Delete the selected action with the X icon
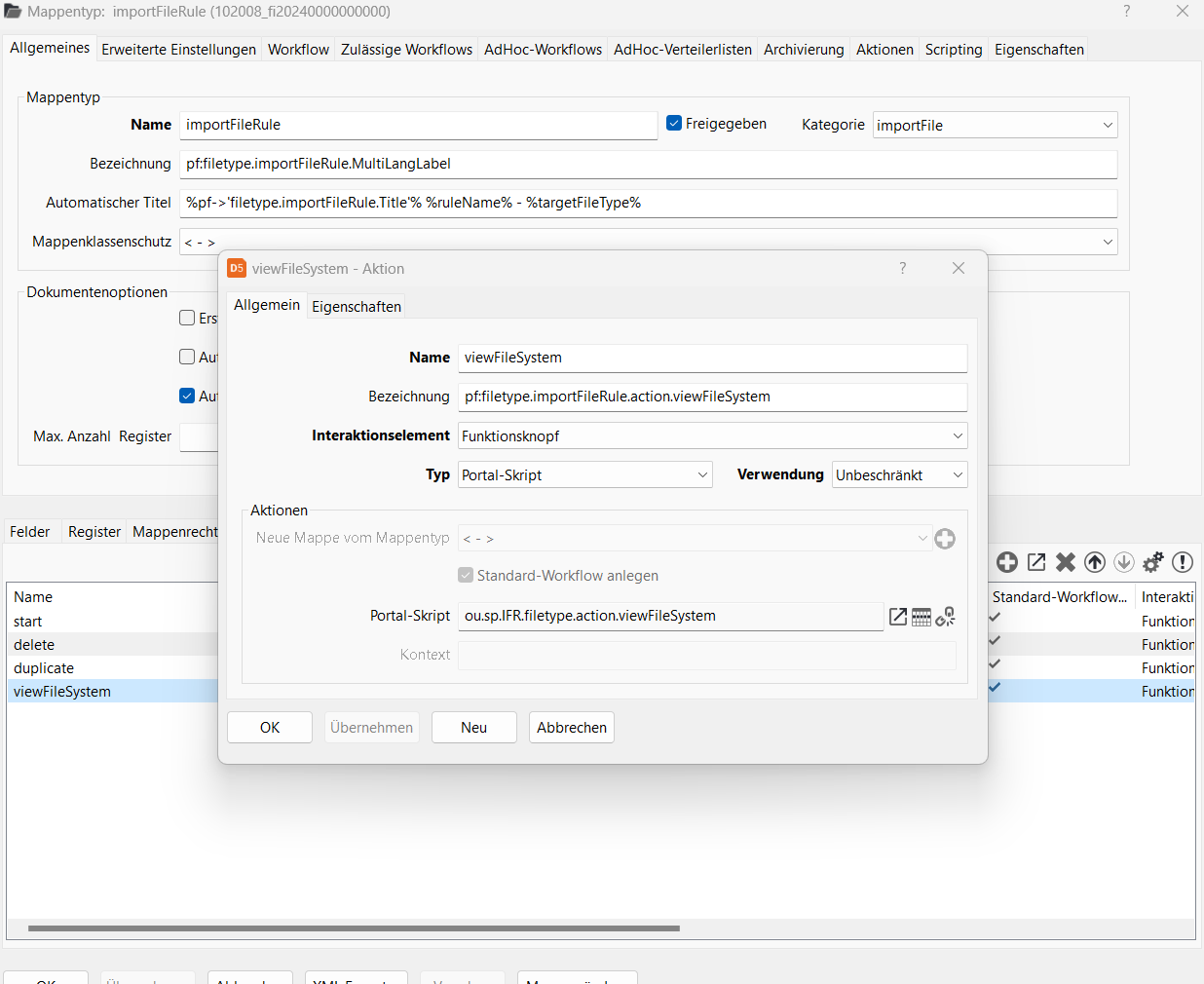 pos(1066,562)
